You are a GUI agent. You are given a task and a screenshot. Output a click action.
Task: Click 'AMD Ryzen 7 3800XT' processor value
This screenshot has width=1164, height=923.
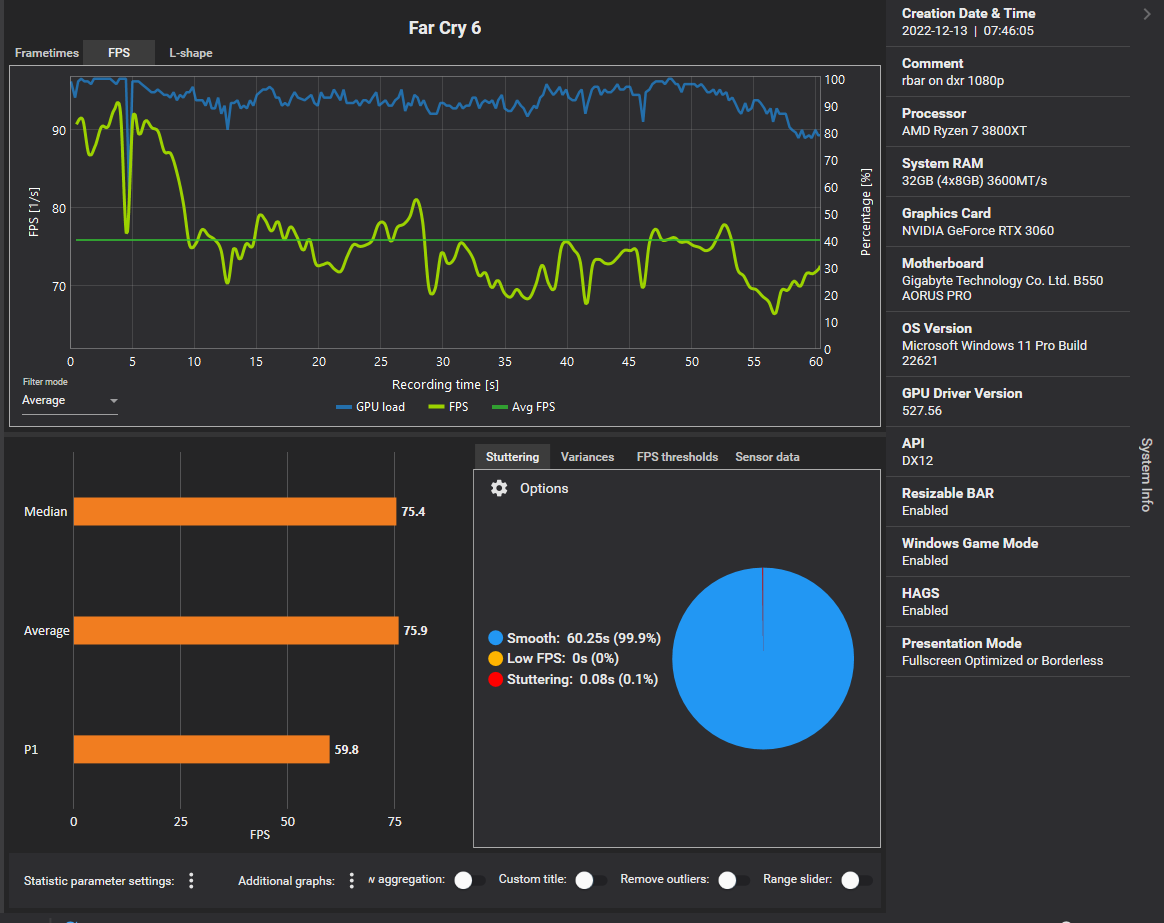pyautogui.click(x=964, y=131)
